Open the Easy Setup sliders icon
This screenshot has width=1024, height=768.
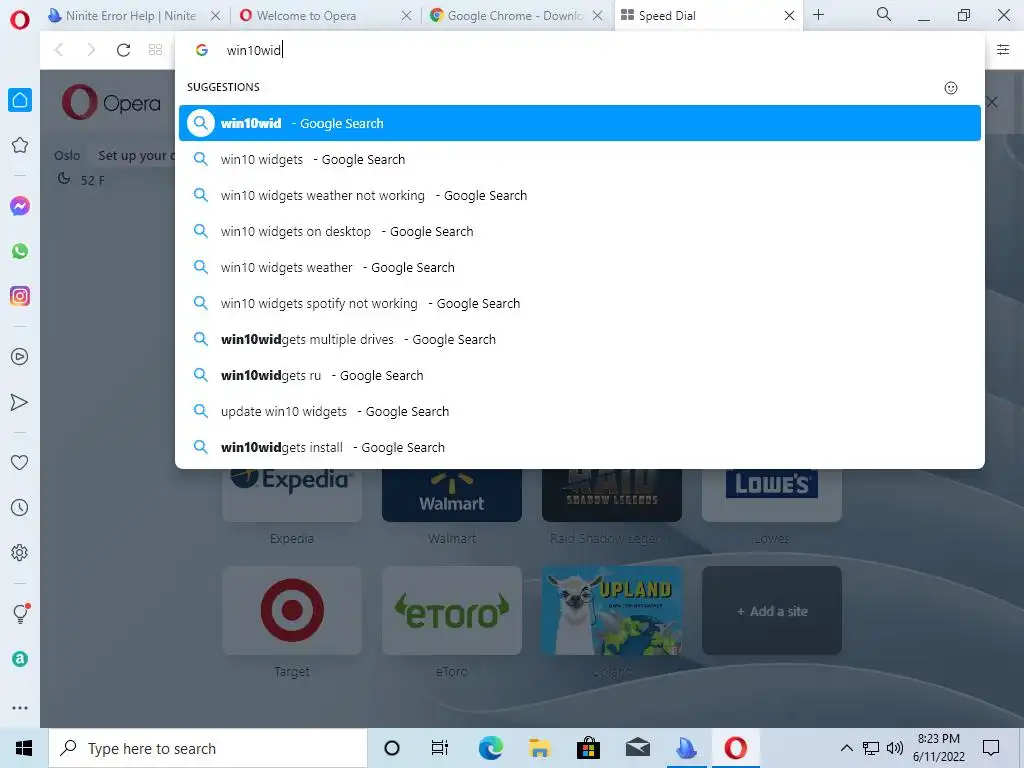(x=1003, y=50)
